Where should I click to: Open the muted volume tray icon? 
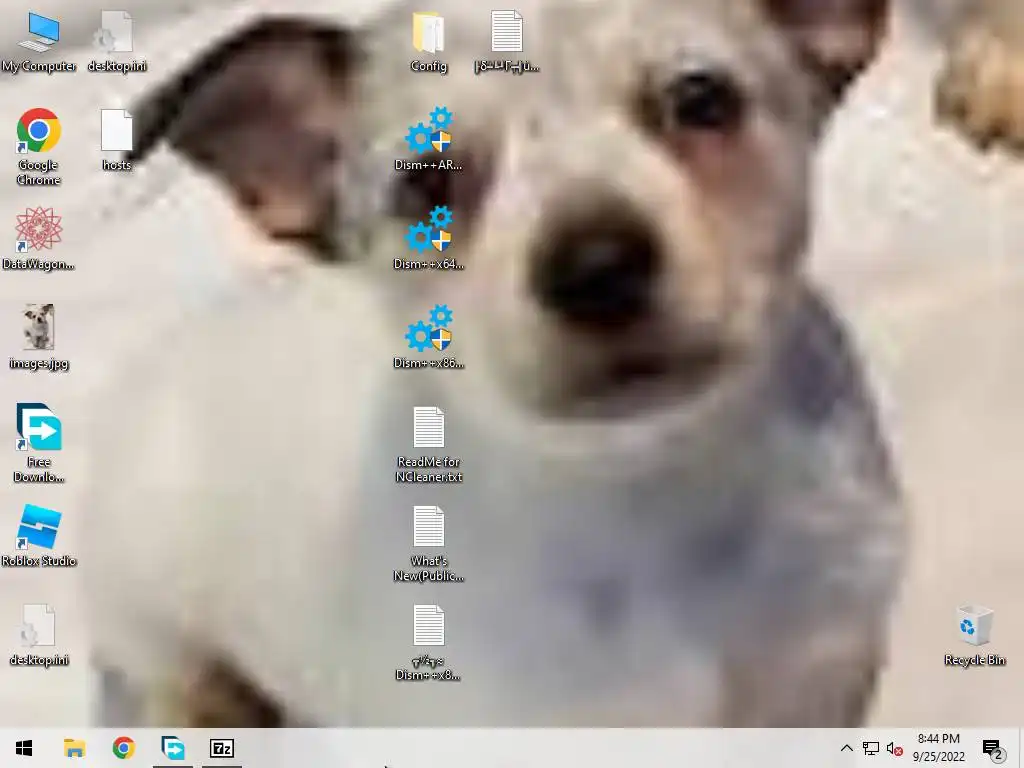coord(894,748)
